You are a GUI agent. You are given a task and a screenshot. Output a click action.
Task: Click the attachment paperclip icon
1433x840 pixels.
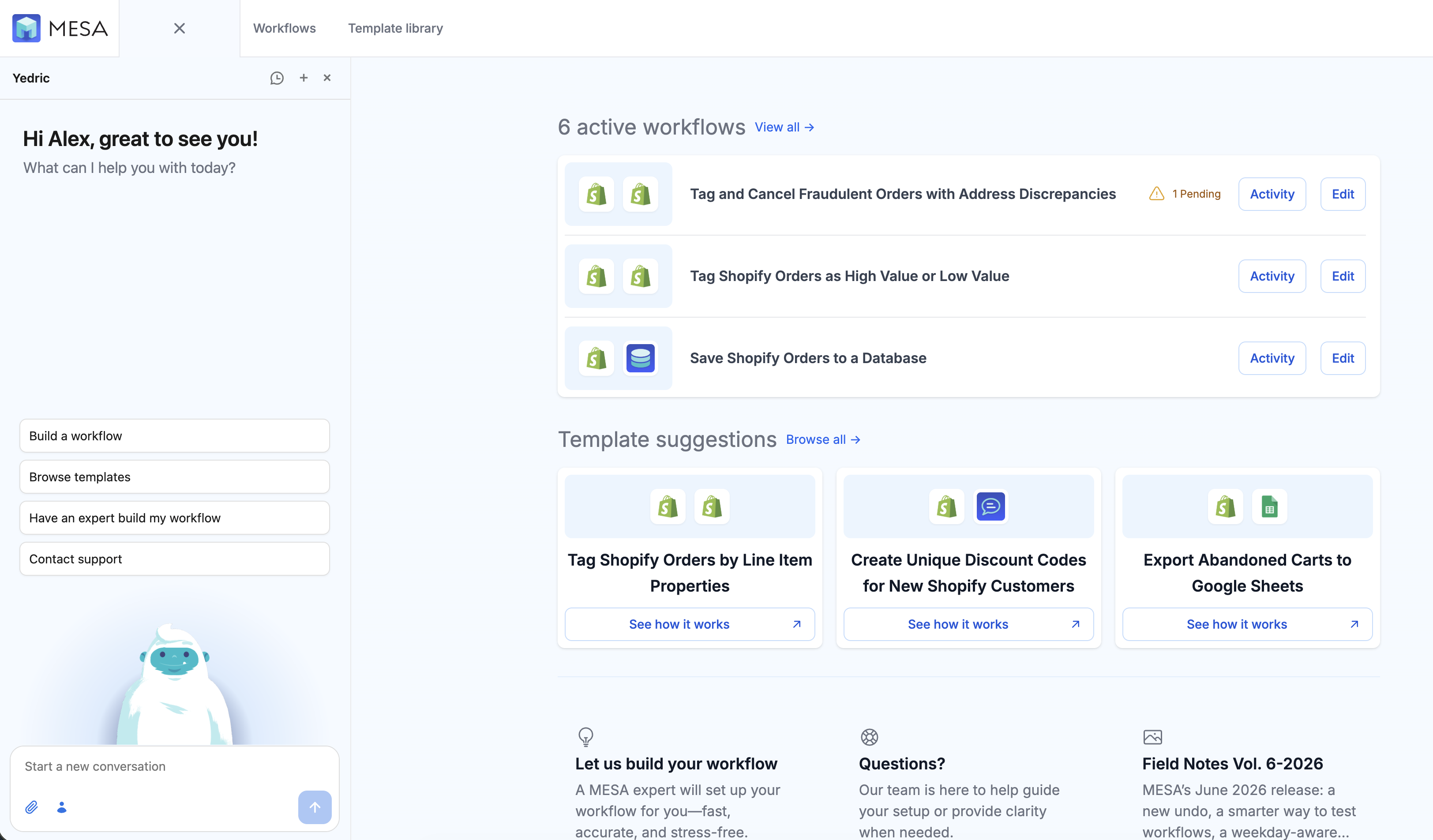(x=32, y=807)
